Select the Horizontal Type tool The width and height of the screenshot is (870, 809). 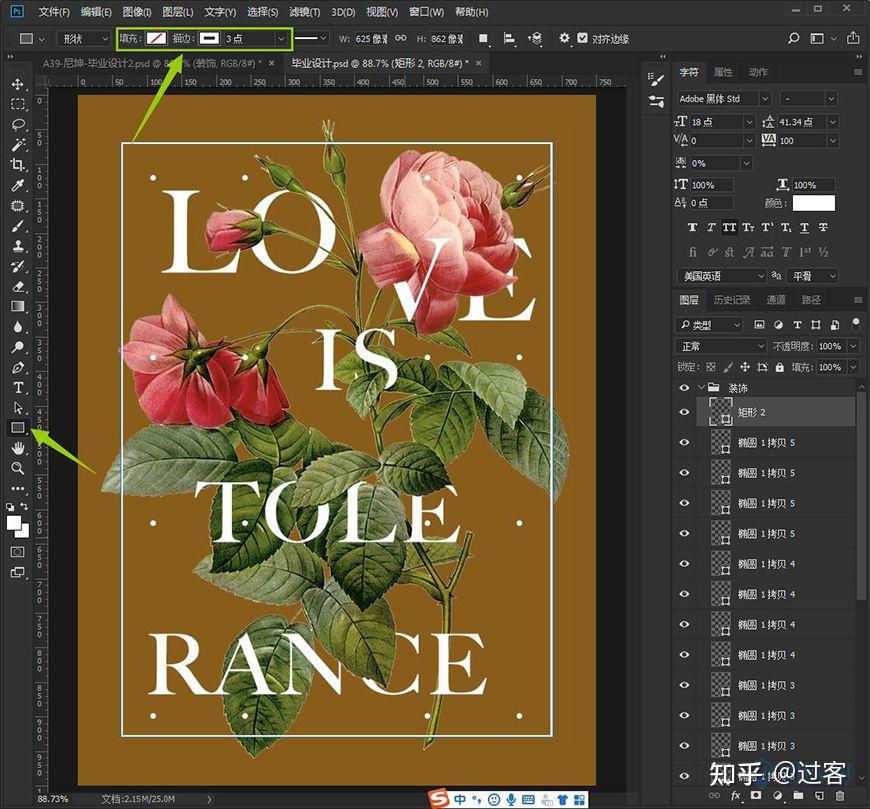coord(18,387)
